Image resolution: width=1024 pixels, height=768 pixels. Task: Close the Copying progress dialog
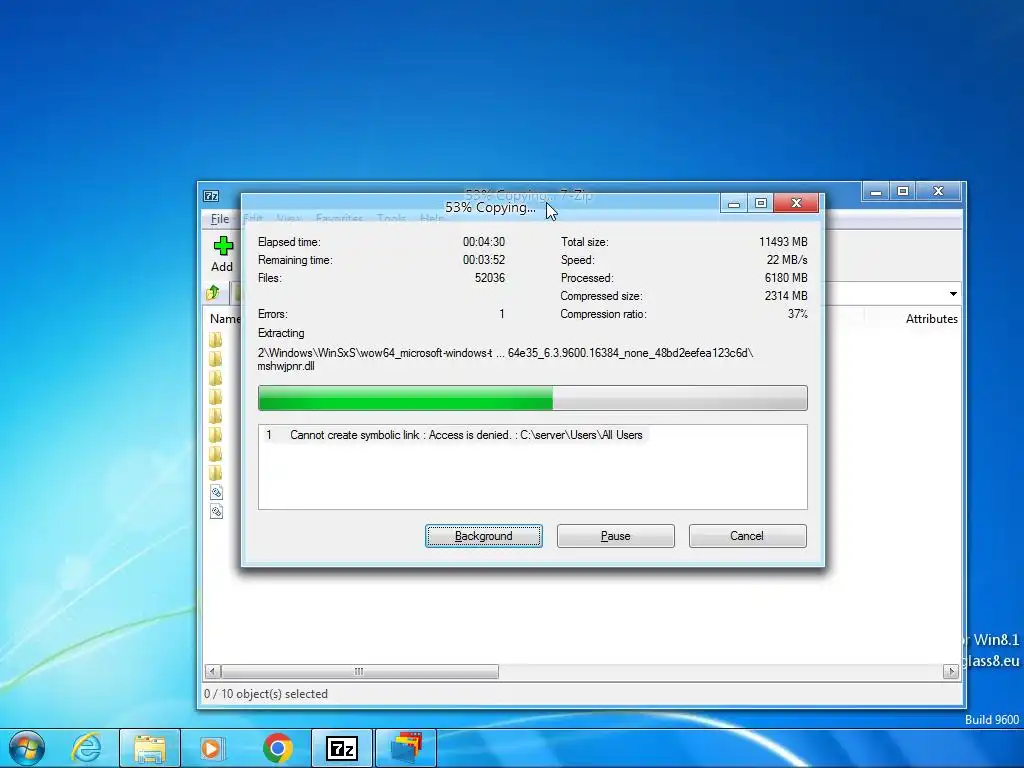pyautogui.click(x=796, y=204)
